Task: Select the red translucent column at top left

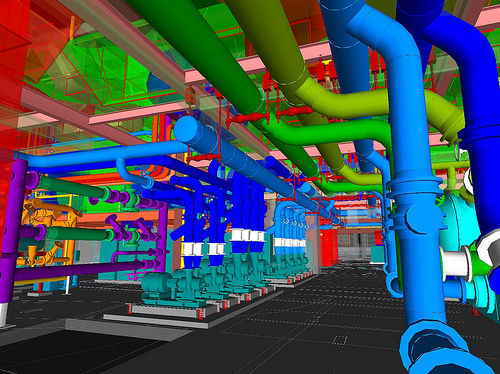Action: (x=12, y=80)
